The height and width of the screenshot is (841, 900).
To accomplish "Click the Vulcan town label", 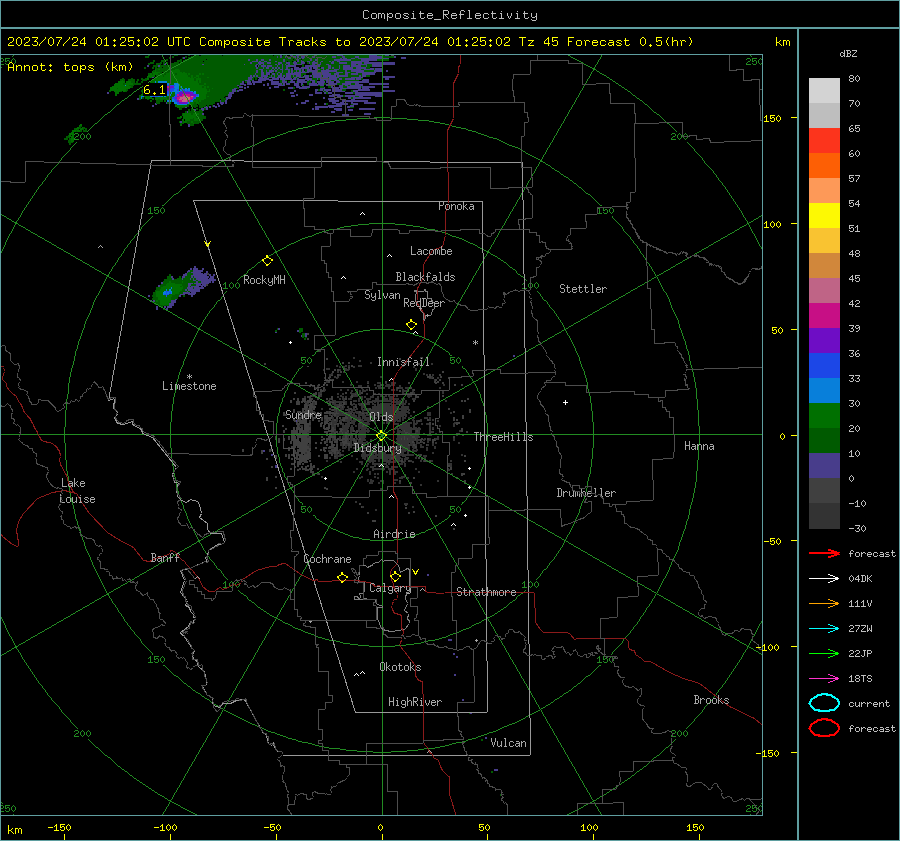I will pos(508,743).
